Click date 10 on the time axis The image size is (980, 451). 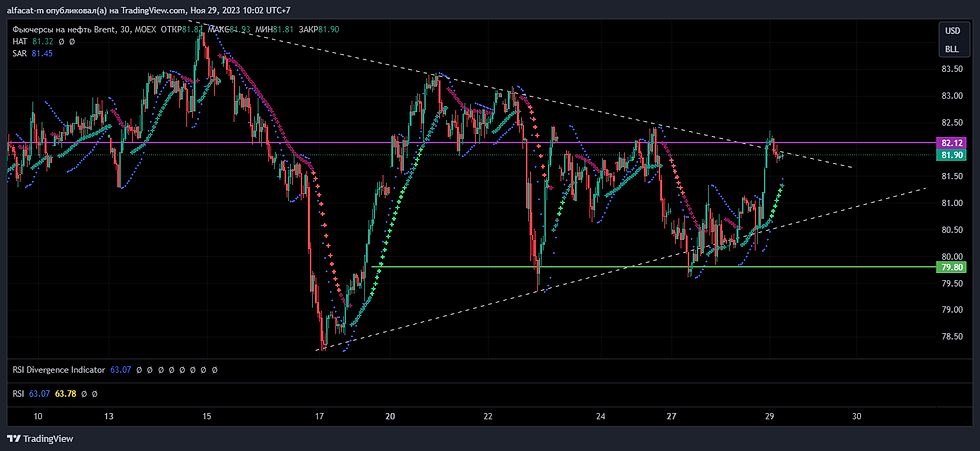point(37,417)
